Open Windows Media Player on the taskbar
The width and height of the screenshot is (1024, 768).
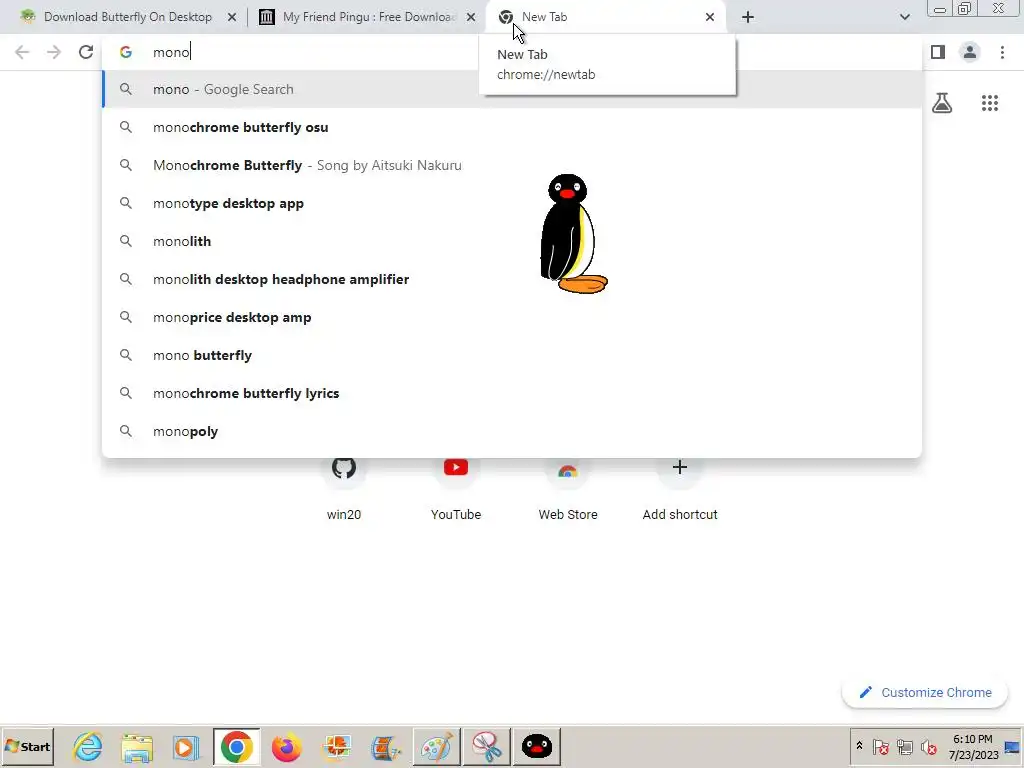click(x=186, y=746)
